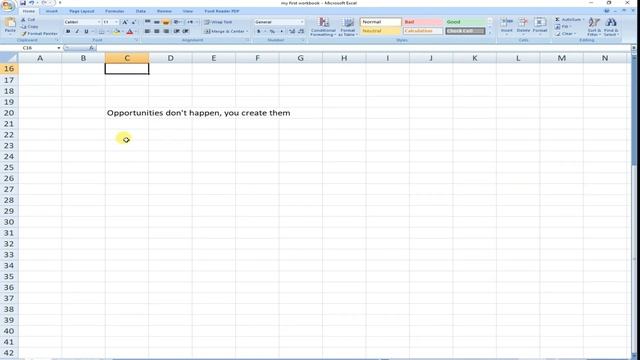Increase the cell indent

tap(186, 31)
